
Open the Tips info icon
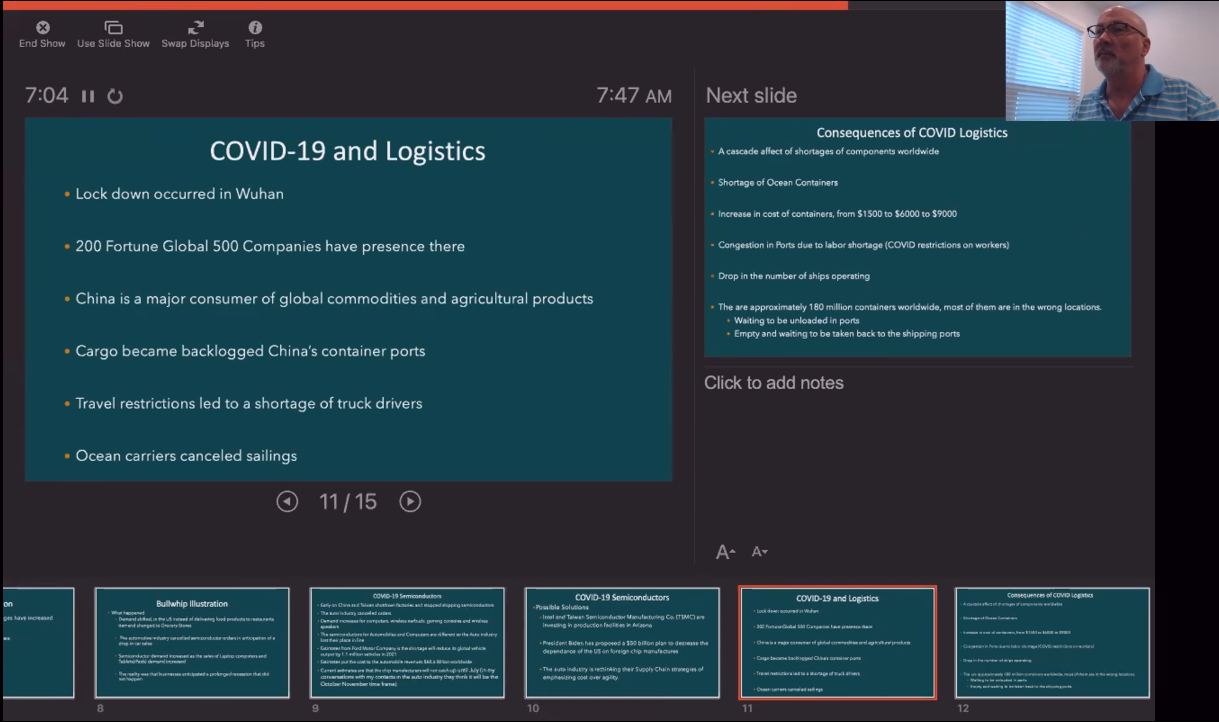[255, 28]
